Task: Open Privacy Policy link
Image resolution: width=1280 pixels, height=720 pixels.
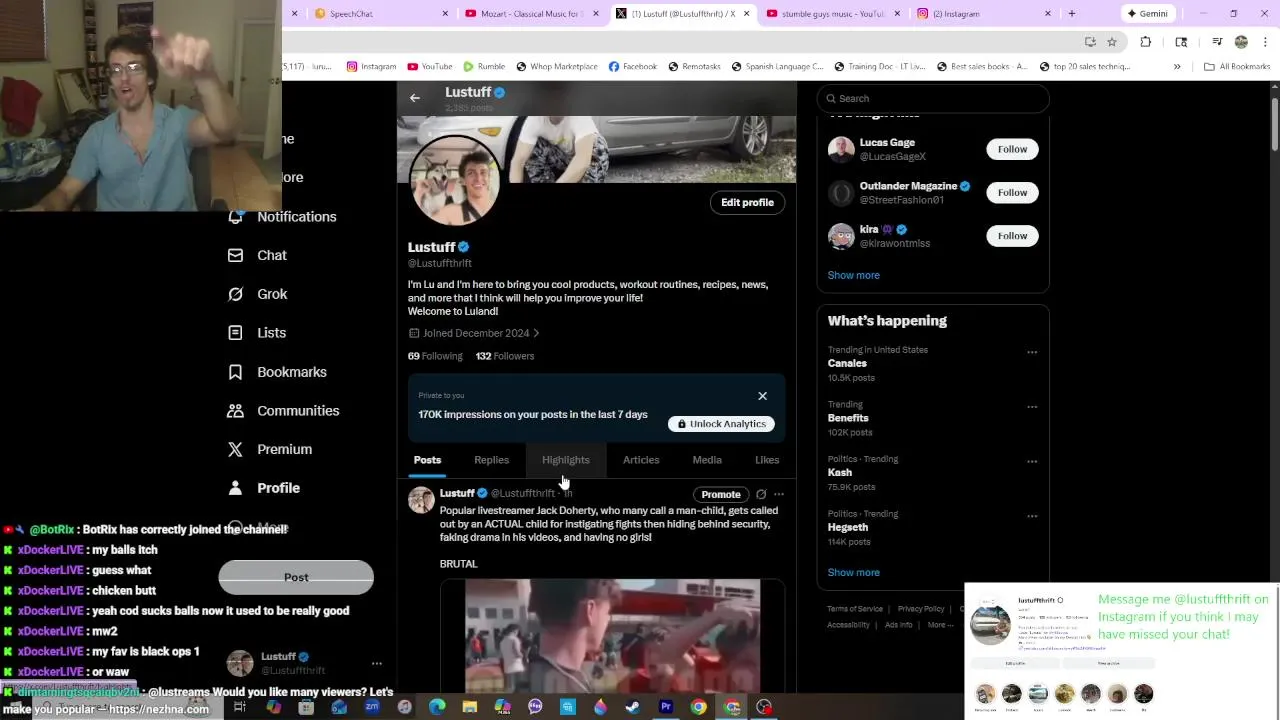Action: 921,609
